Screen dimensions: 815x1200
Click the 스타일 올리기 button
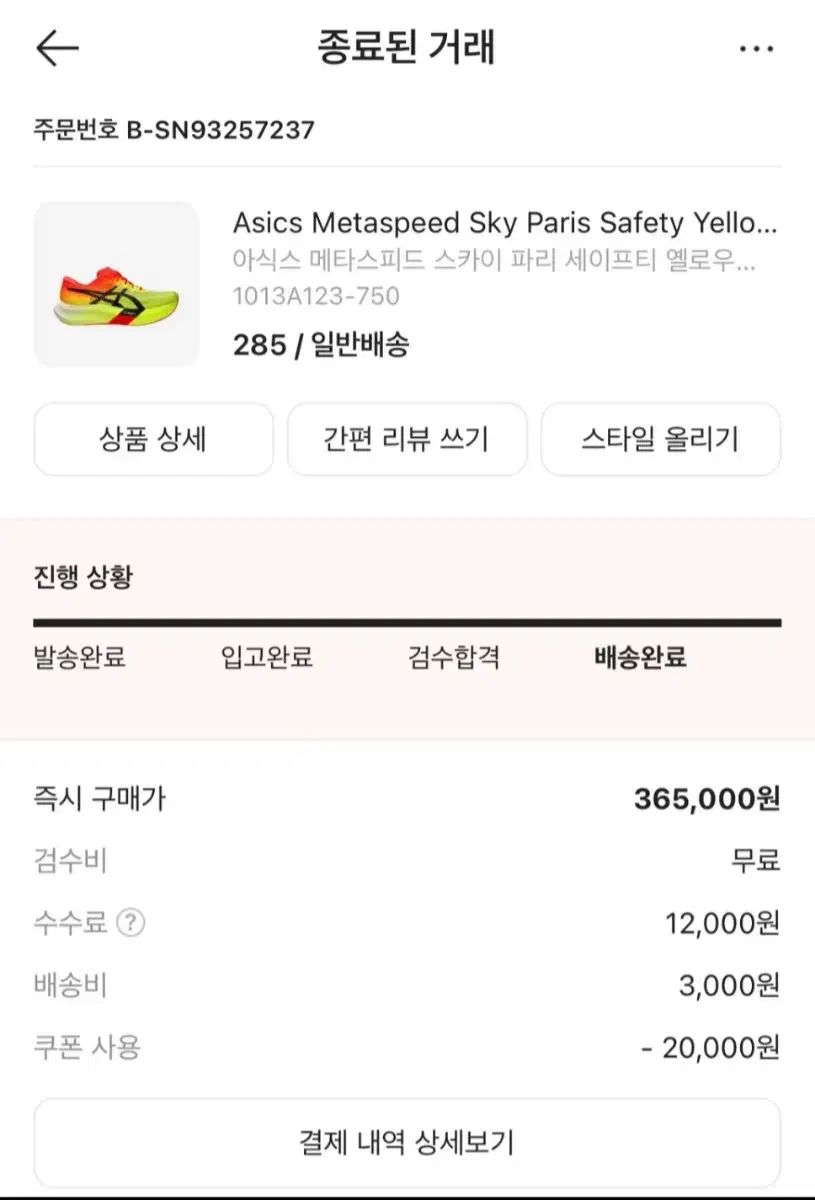coord(661,439)
